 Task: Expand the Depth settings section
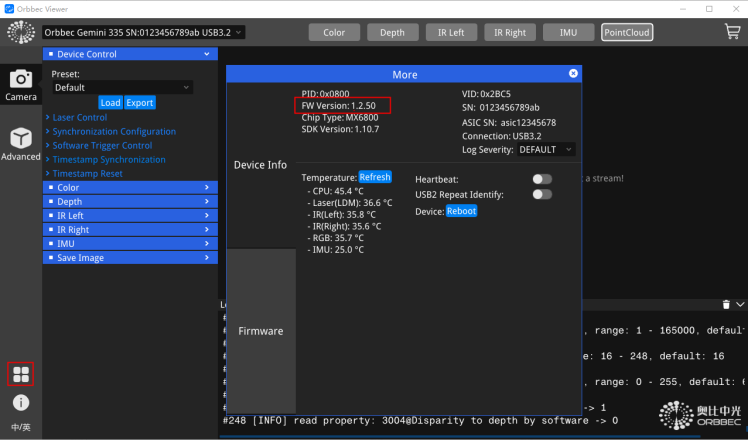tap(130, 201)
